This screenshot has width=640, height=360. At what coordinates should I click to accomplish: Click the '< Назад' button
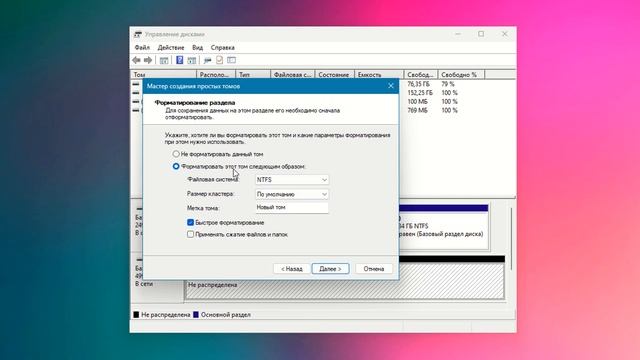tap(292, 269)
